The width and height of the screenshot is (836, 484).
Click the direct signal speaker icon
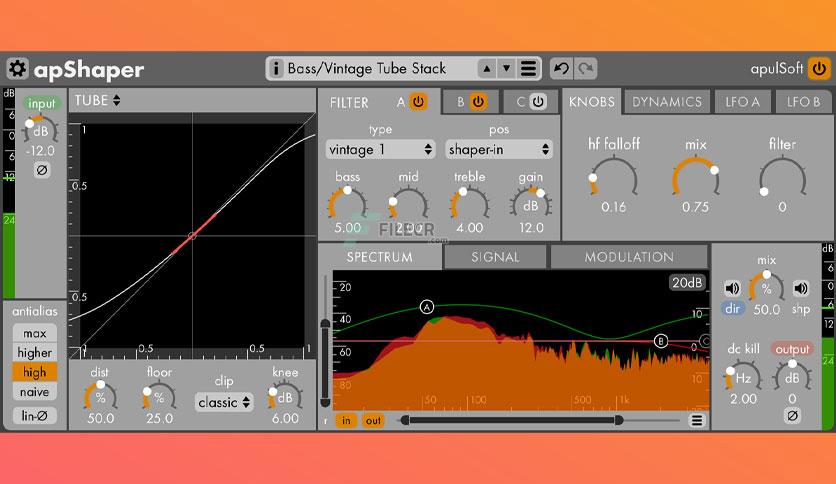[732, 288]
